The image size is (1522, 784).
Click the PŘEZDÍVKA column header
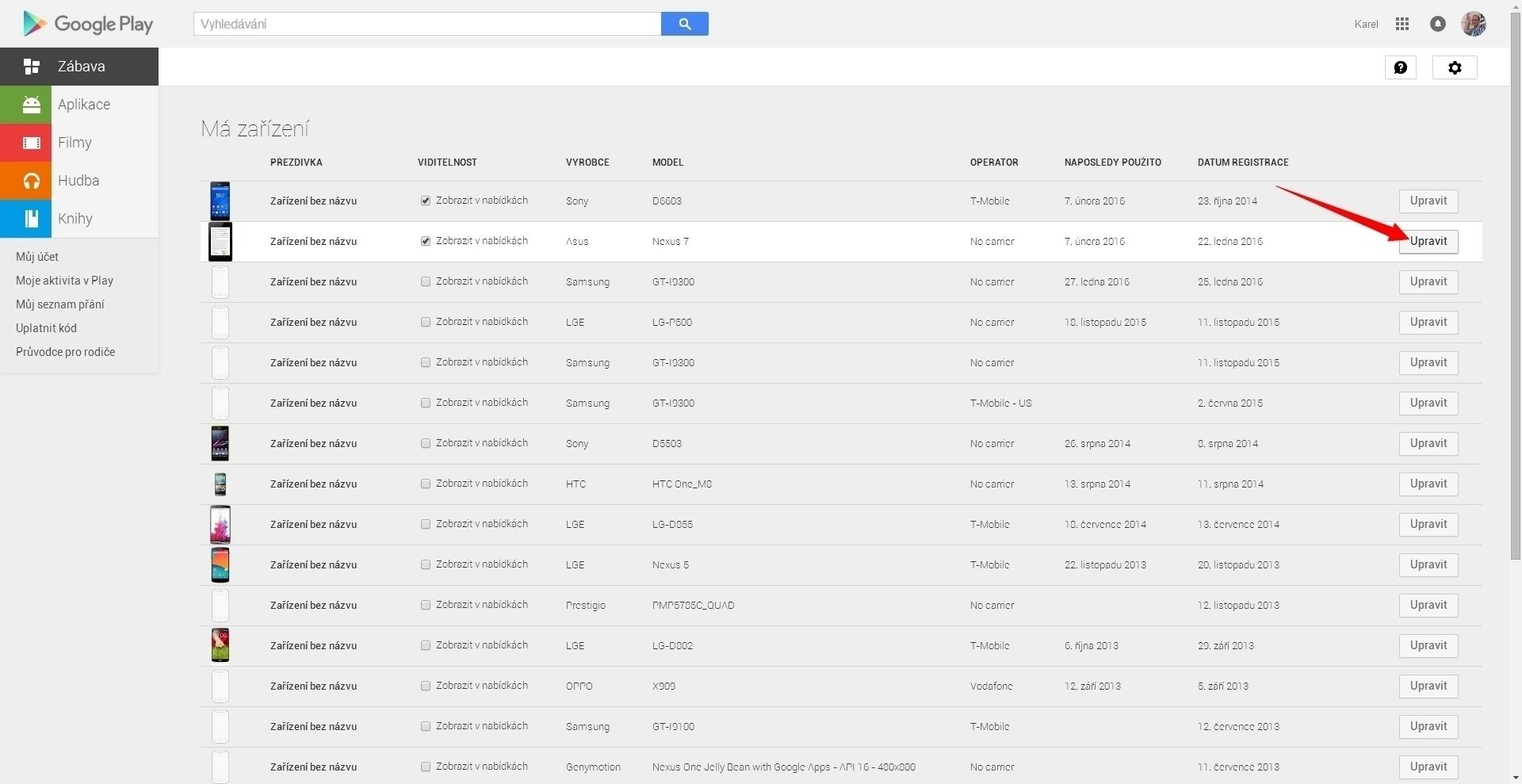(x=296, y=163)
